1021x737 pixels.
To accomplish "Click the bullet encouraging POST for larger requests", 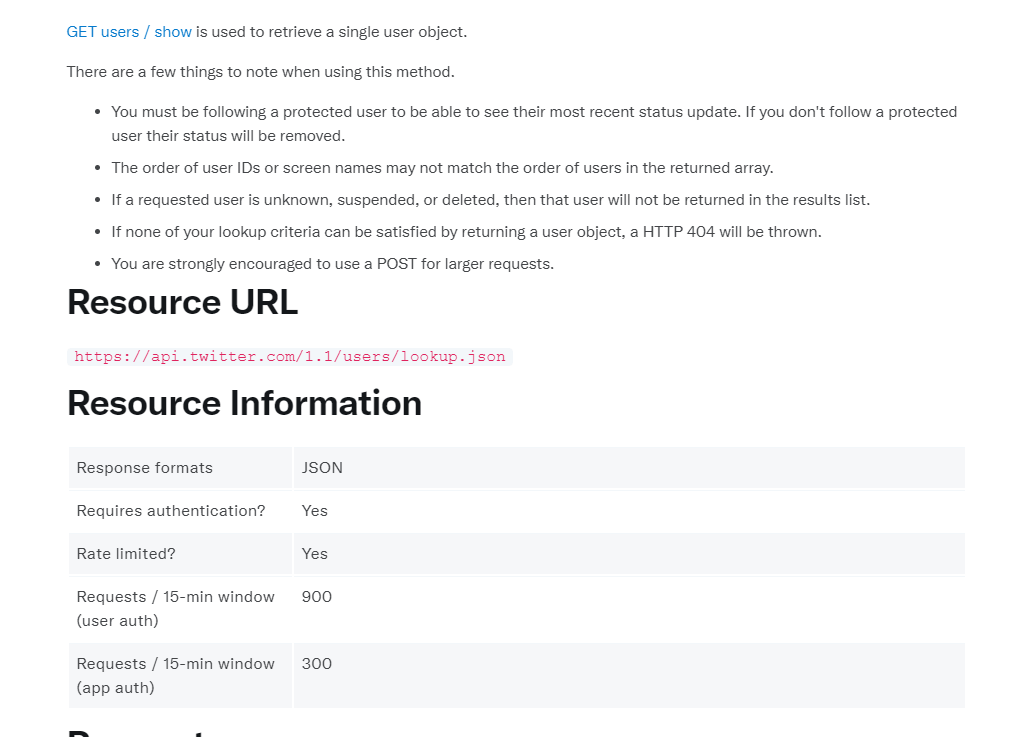I will 332,264.
